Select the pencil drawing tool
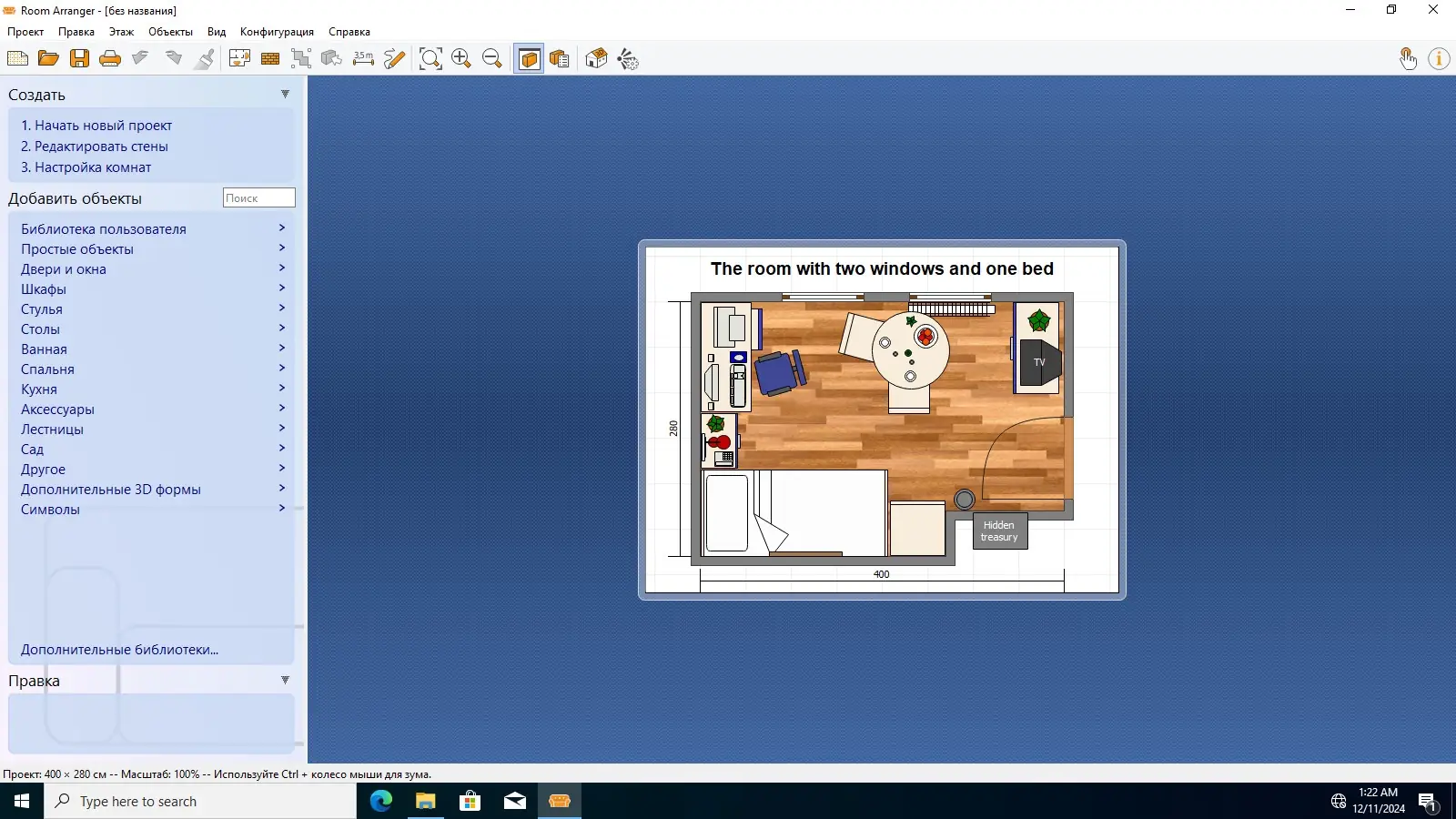The image size is (1456, 819). tap(394, 59)
